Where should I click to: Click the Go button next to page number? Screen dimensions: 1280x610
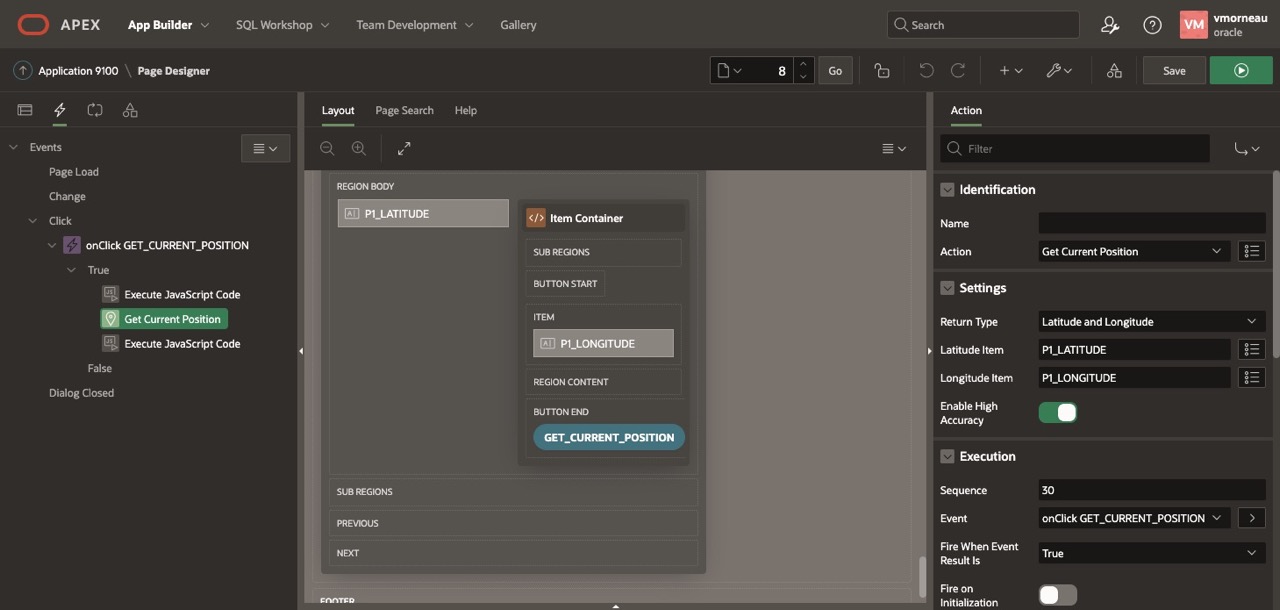point(835,71)
